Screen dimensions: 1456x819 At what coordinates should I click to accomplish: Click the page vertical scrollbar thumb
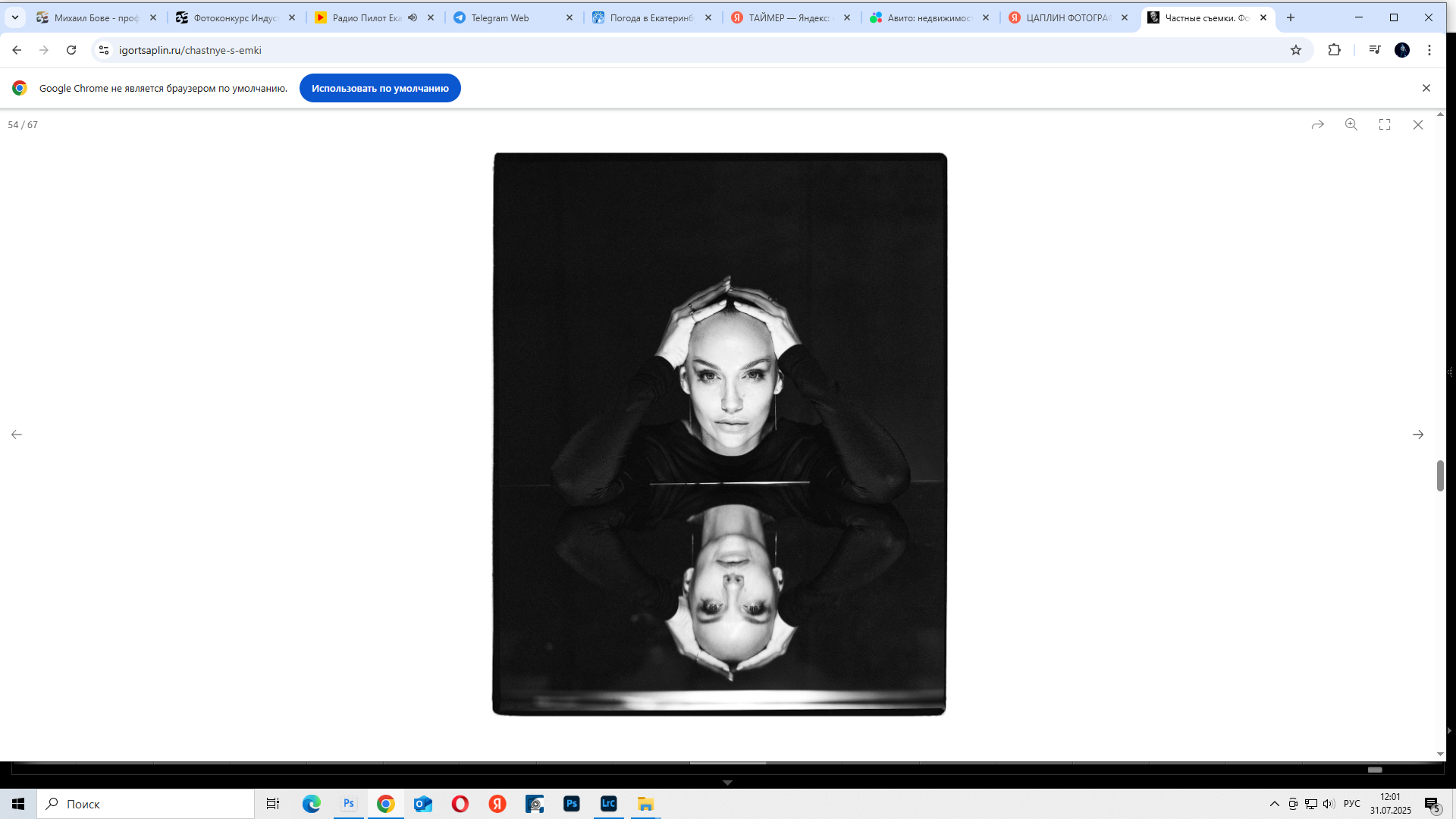click(x=1440, y=475)
